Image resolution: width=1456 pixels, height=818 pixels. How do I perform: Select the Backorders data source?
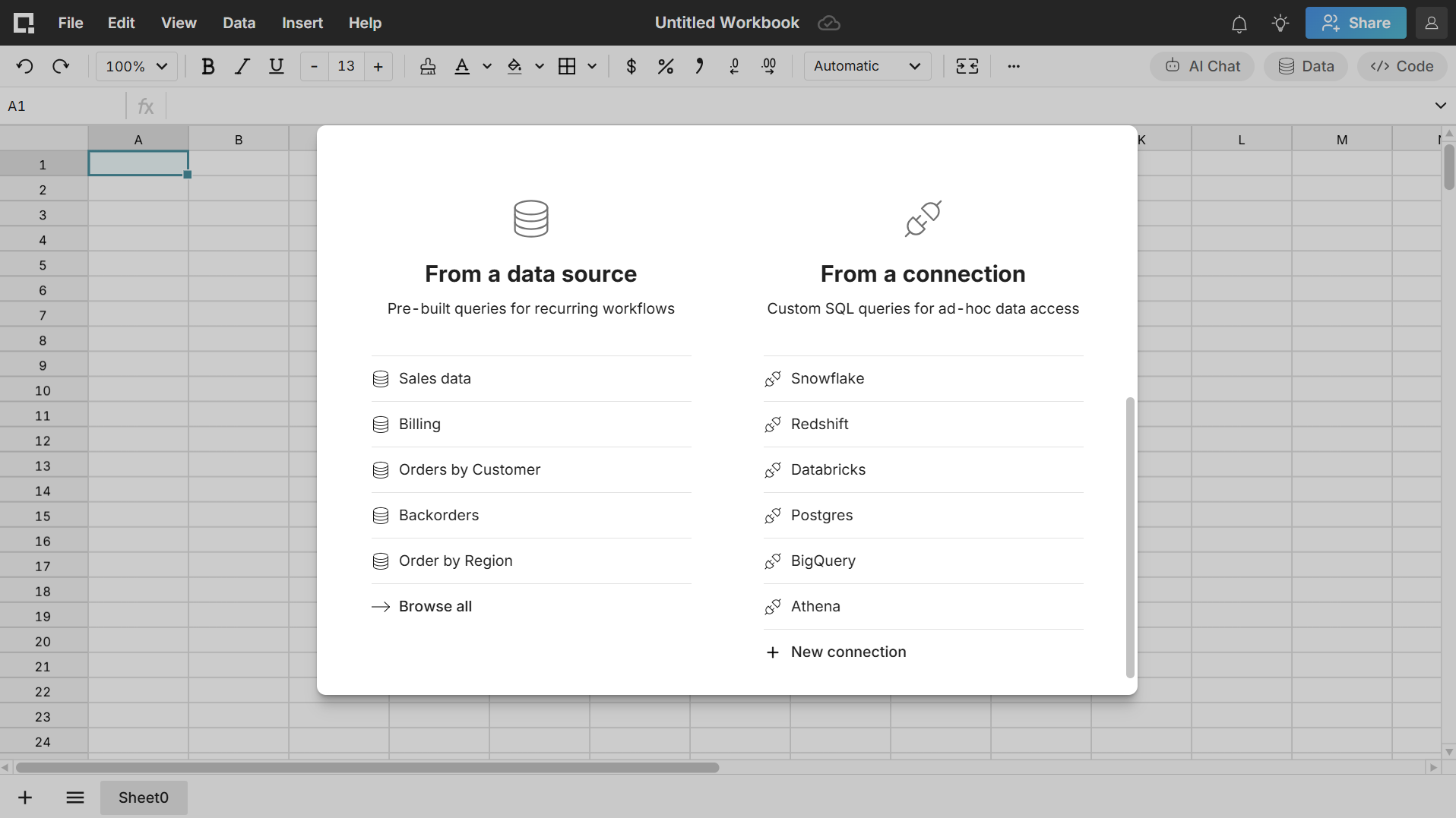pos(531,515)
